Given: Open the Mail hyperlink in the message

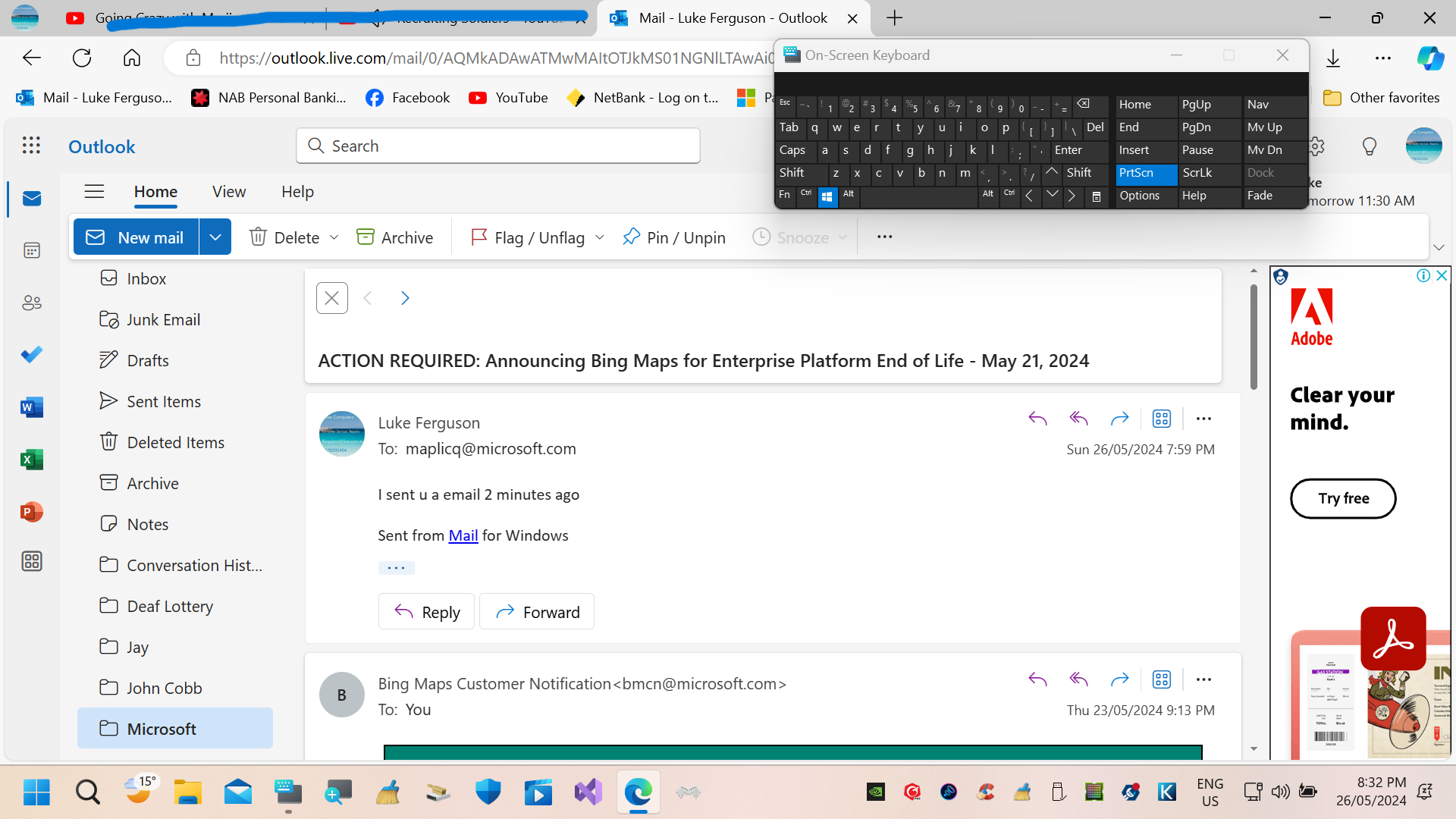Looking at the screenshot, I should 463,535.
